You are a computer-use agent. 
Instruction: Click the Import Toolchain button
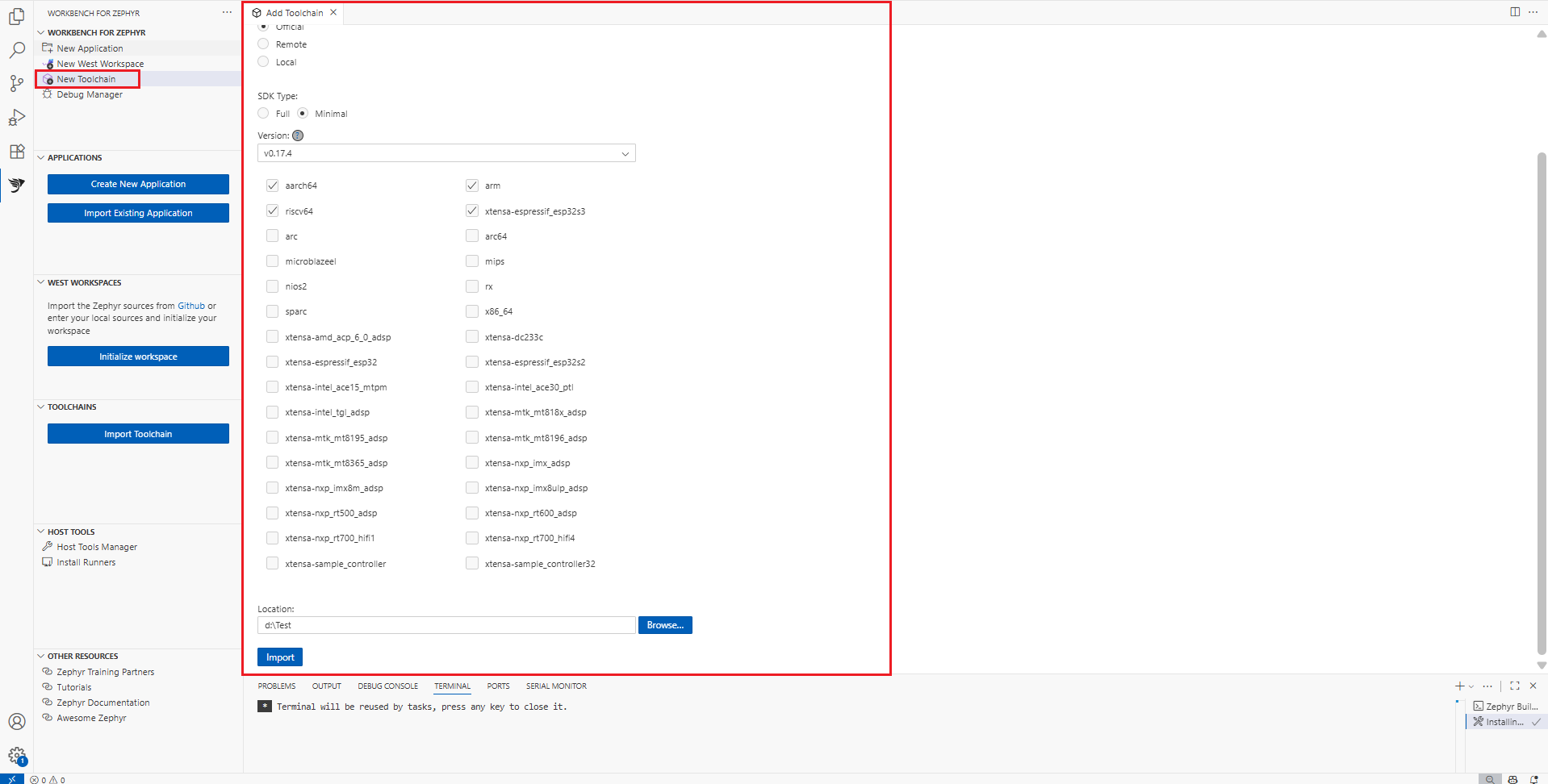(x=137, y=433)
